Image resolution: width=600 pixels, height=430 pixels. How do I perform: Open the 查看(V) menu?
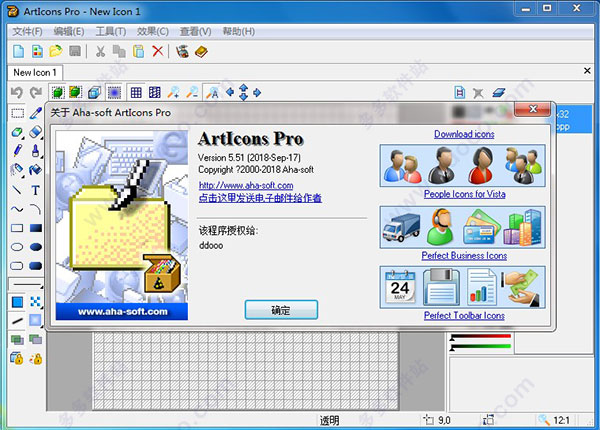coord(196,31)
